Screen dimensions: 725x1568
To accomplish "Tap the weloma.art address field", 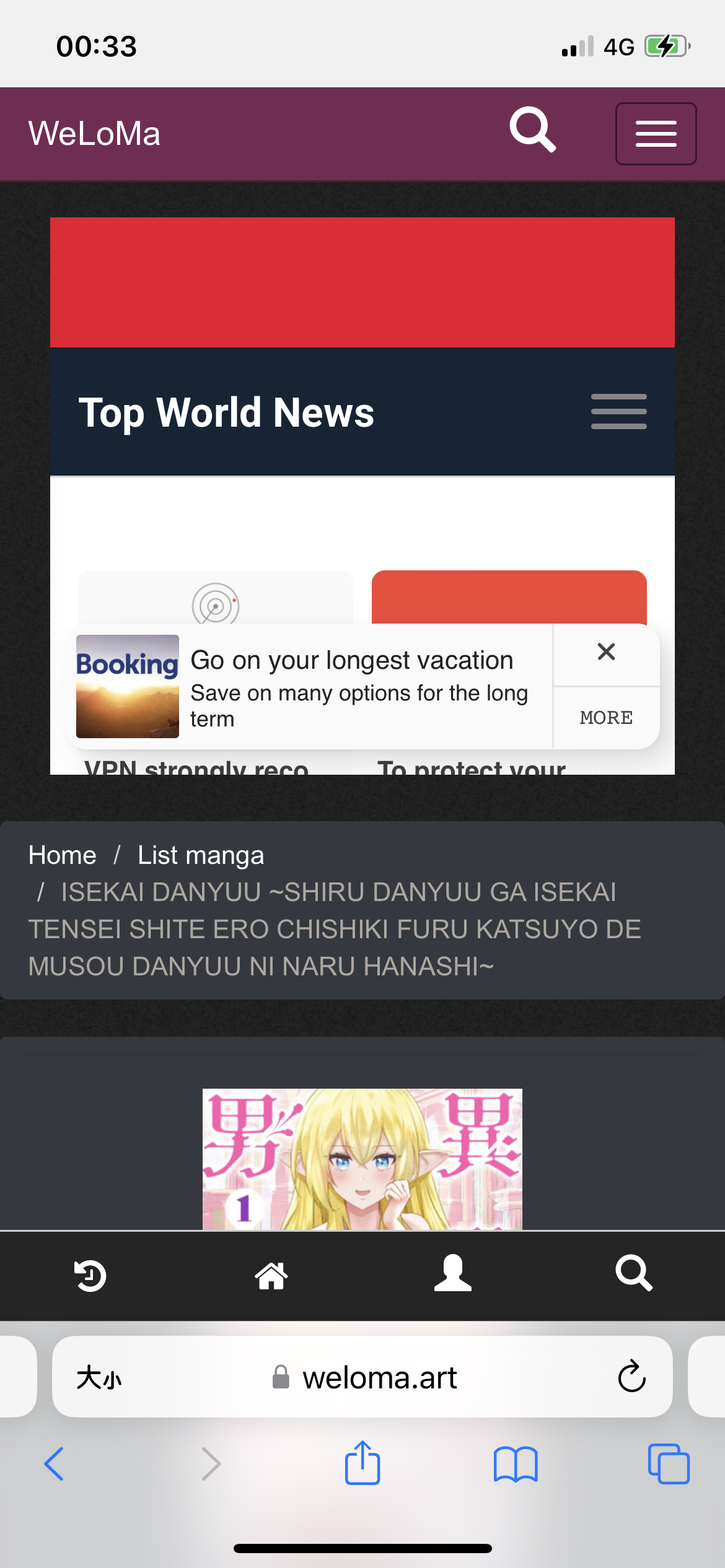I will pyautogui.click(x=362, y=1377).
